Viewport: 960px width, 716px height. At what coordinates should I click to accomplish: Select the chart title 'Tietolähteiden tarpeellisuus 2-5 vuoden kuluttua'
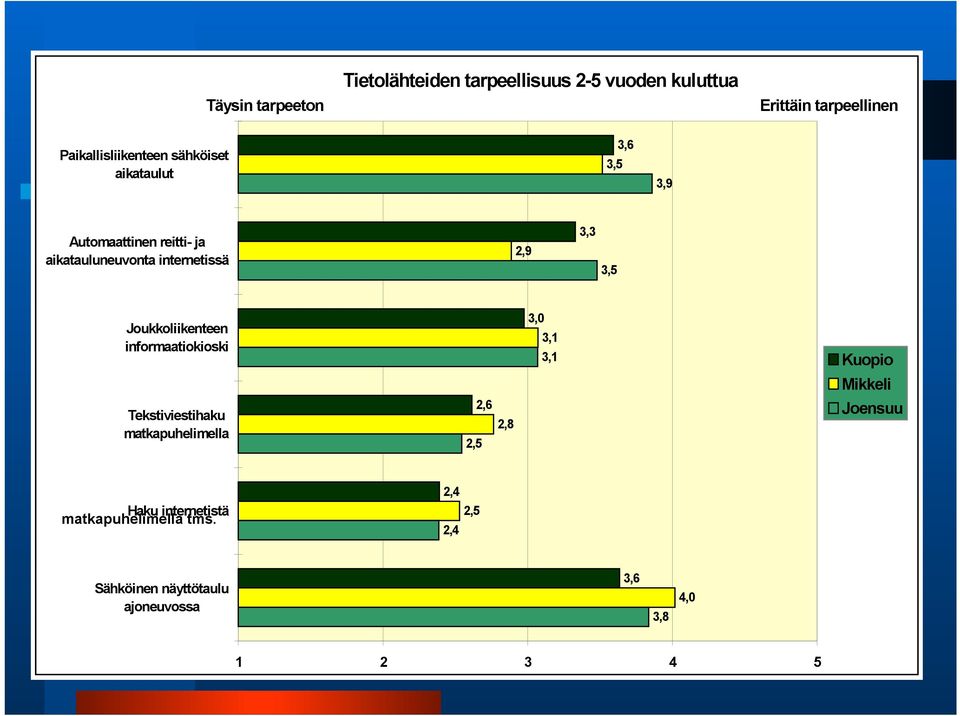coord(540,80)
